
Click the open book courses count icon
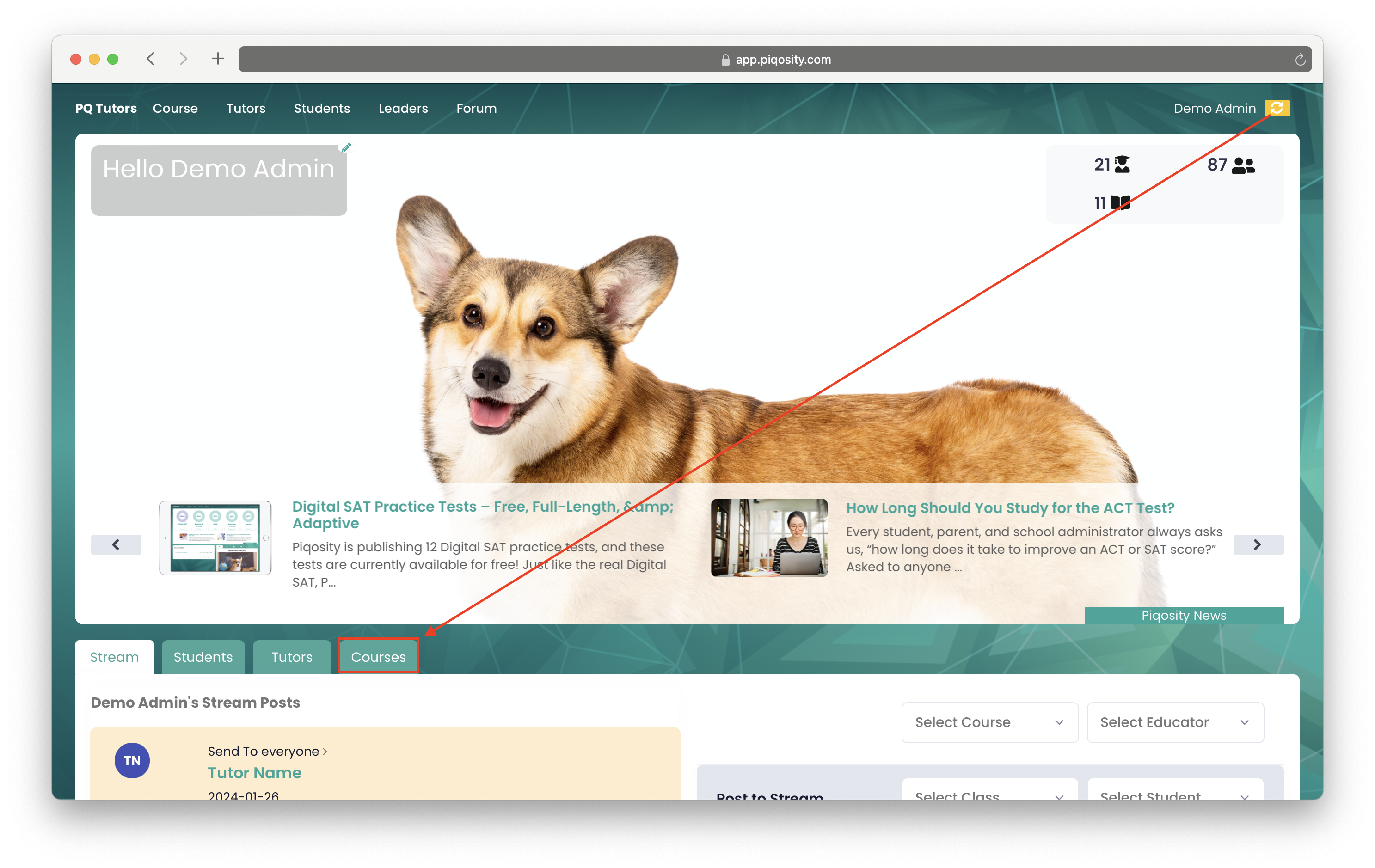pyautogui.click(x=1120, y=203)
